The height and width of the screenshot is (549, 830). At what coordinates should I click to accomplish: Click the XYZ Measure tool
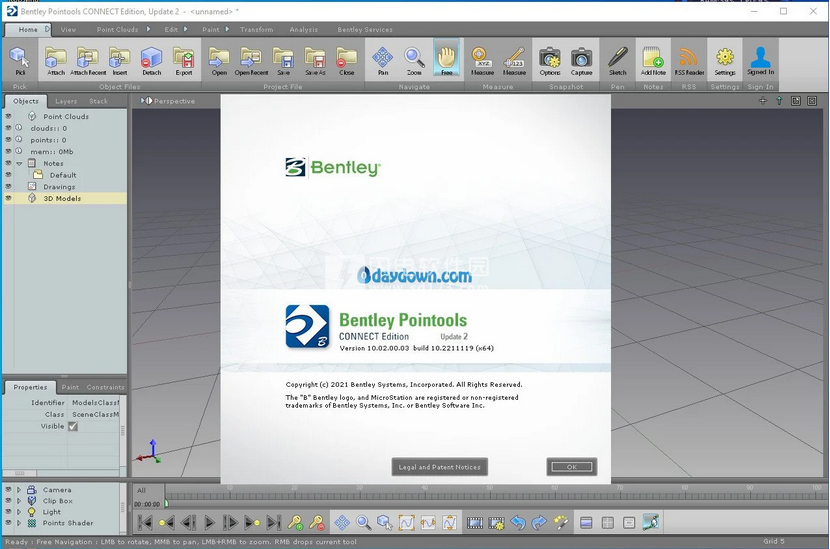click(482, 60)
